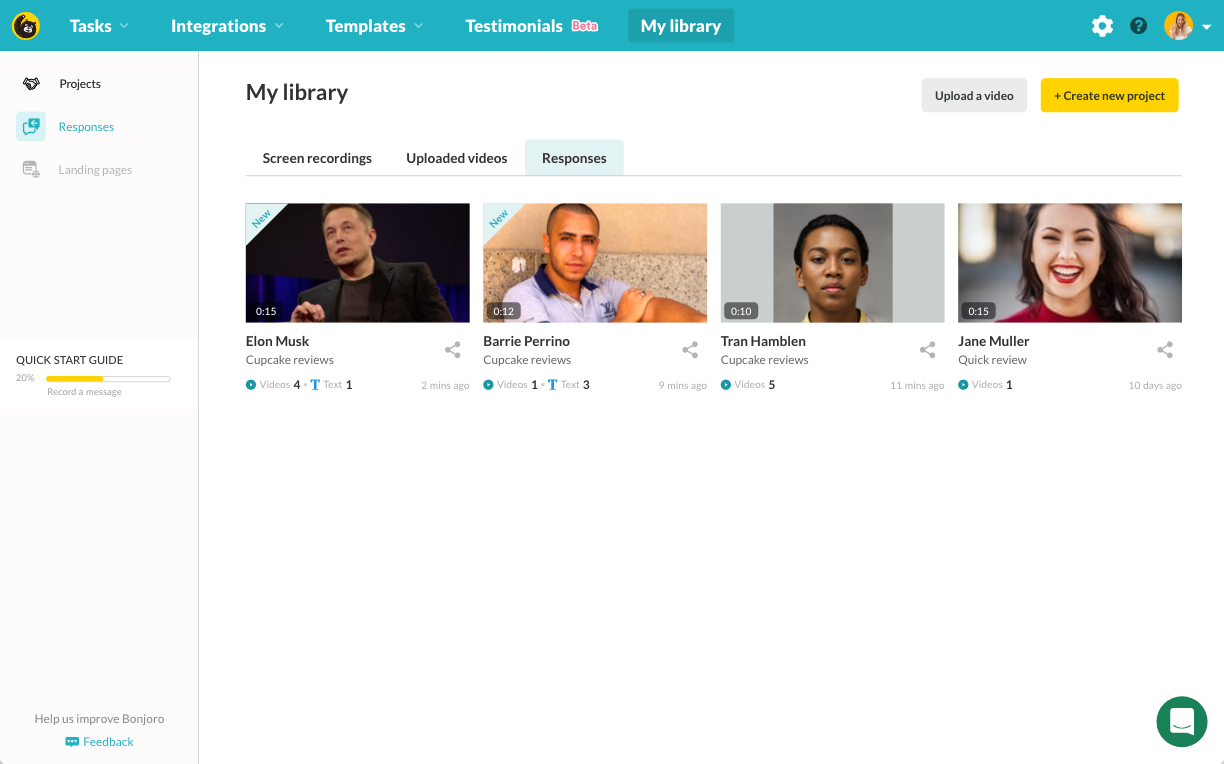
Task: Open the Barrie Perrino video thumbnail
Action: tap(595, 263)
